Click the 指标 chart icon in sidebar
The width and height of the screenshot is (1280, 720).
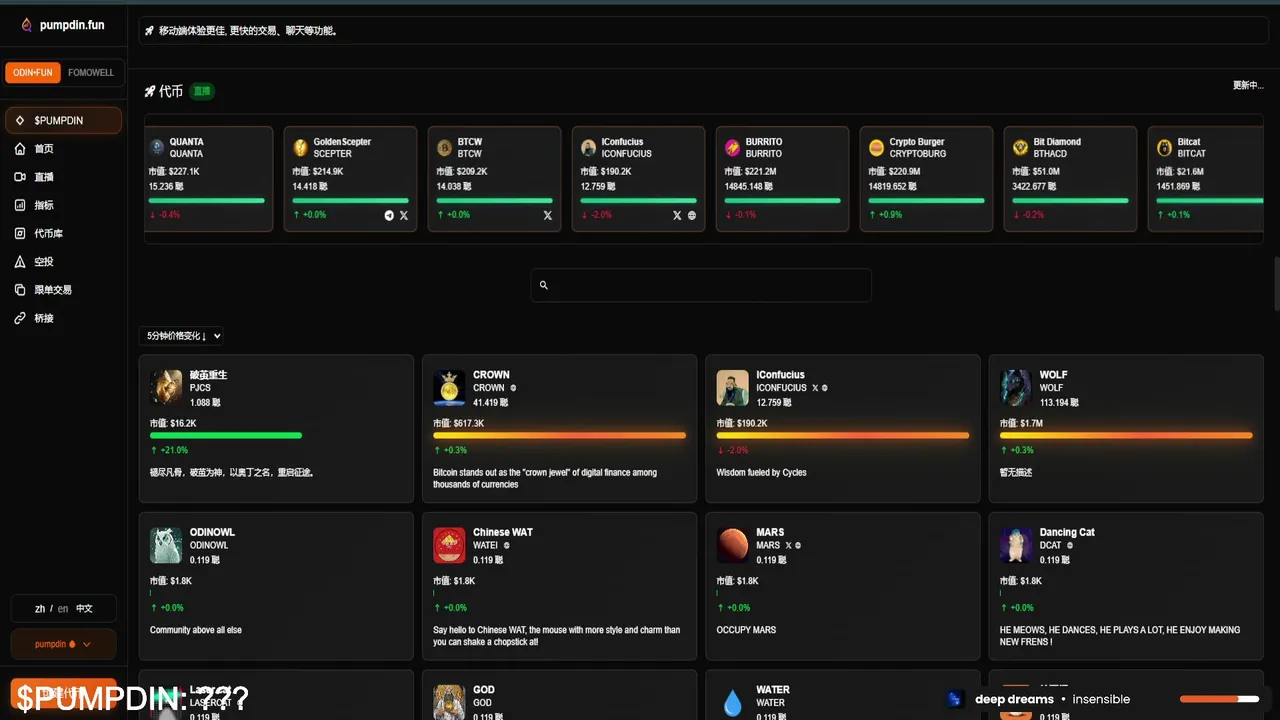(20, 205)
